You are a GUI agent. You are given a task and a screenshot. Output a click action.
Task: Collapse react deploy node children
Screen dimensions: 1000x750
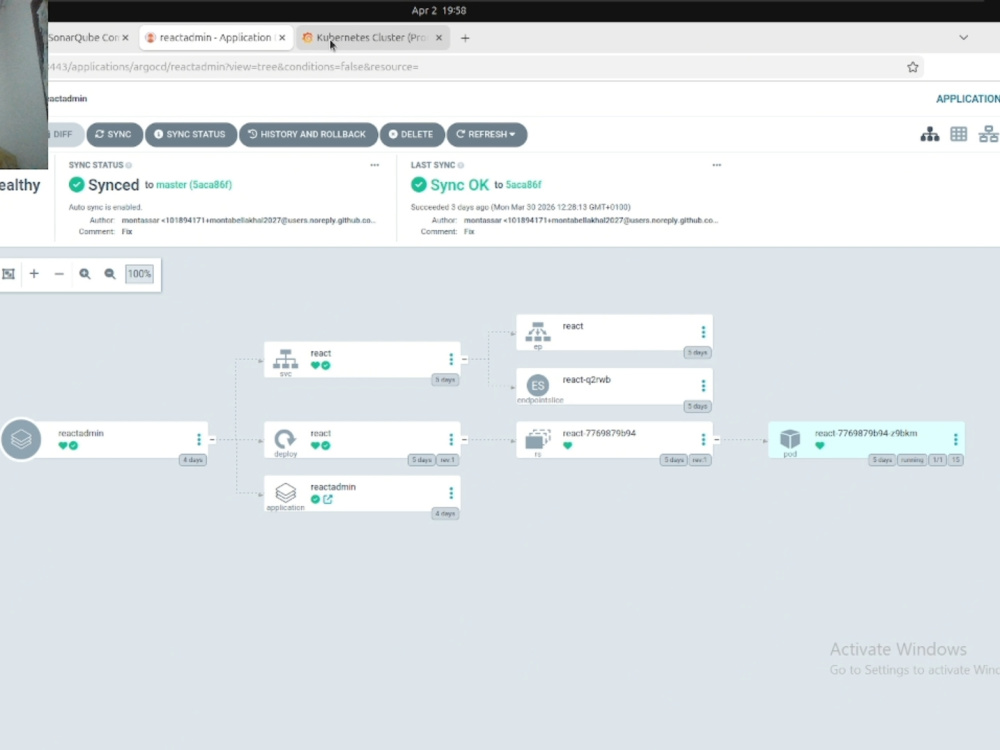pyautogui.click(x=464, y=439)
